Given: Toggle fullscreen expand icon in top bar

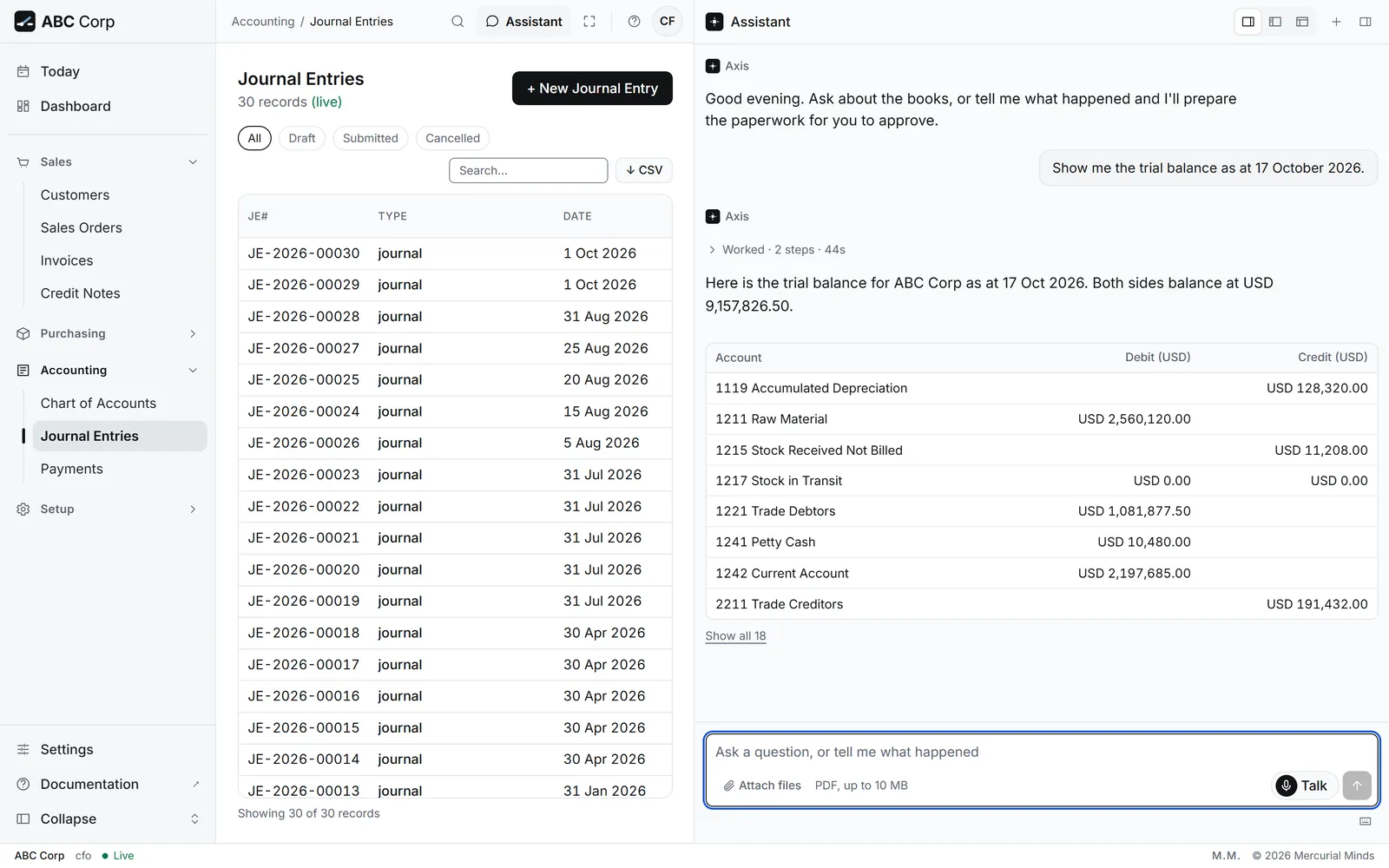Looking at the screenshot, I should click(589, 22).
